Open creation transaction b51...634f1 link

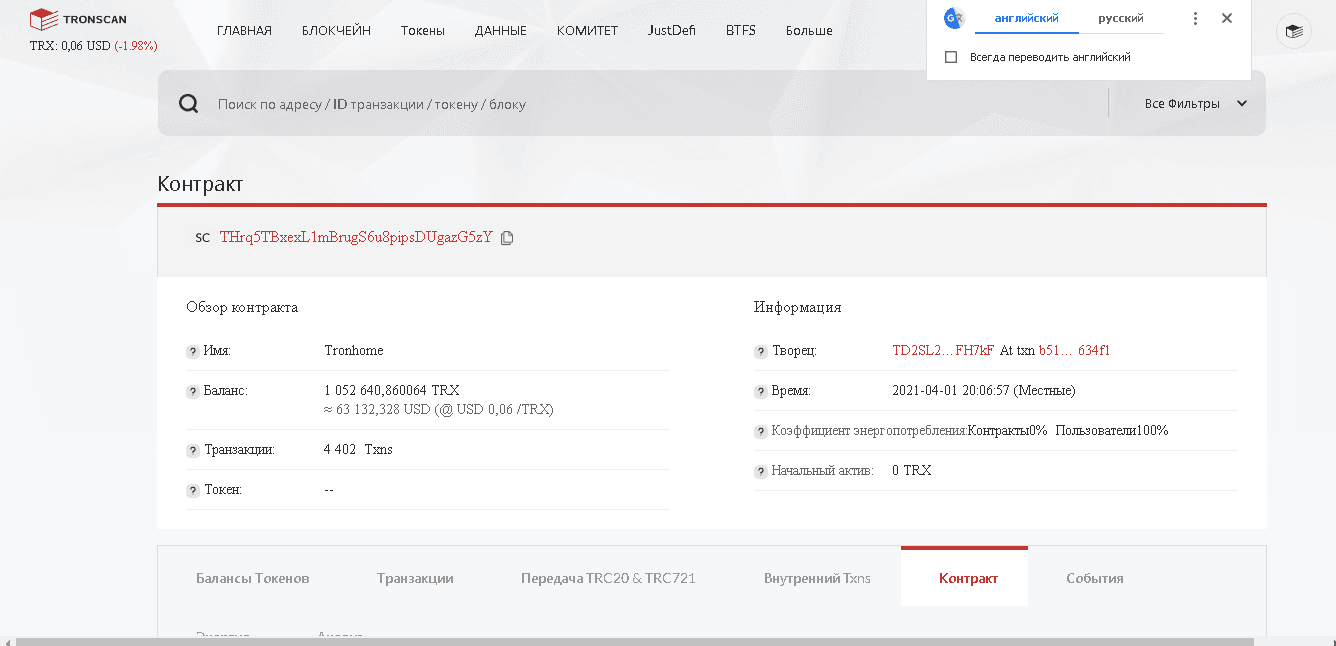click(1074, 351)
